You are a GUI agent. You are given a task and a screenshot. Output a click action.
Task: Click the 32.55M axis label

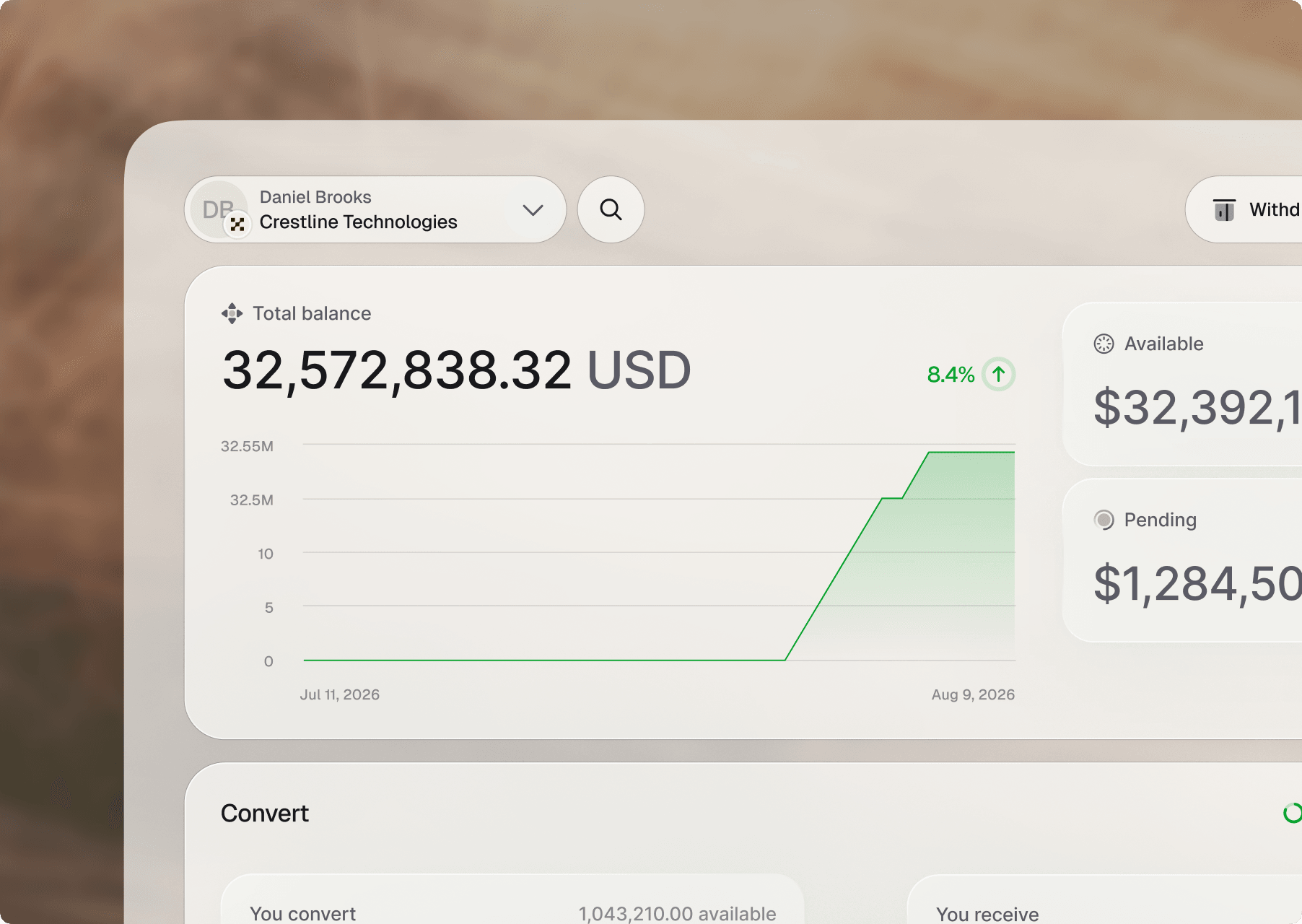pos(247,446)
